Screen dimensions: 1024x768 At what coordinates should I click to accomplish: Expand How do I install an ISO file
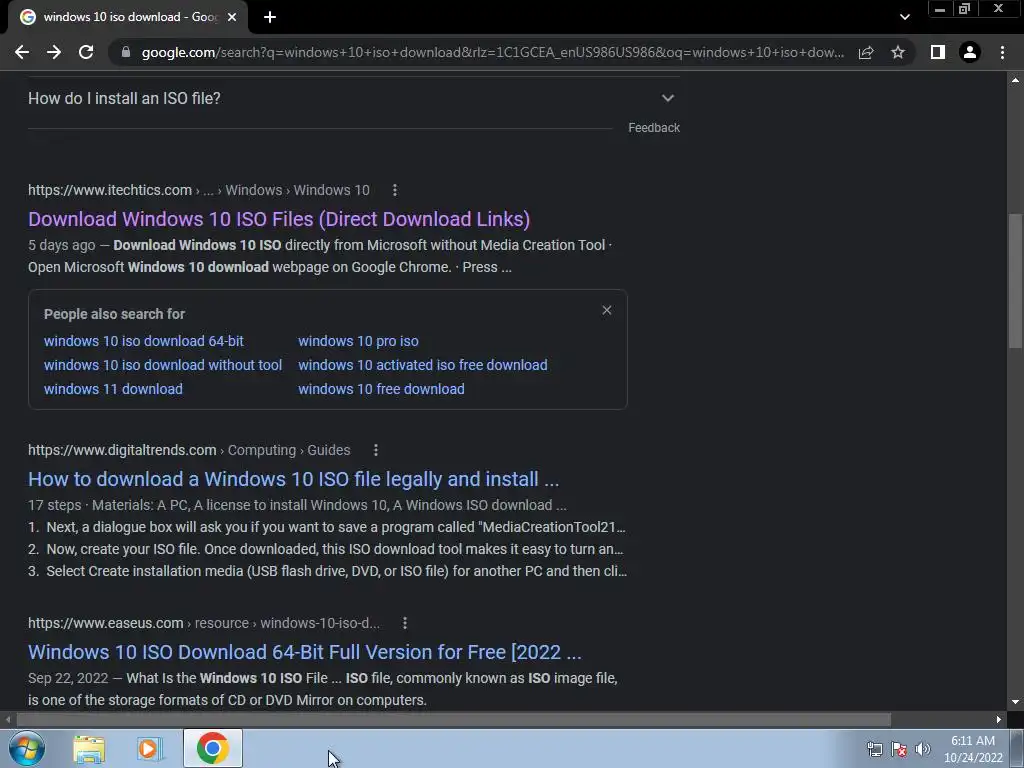pos(353,98)
